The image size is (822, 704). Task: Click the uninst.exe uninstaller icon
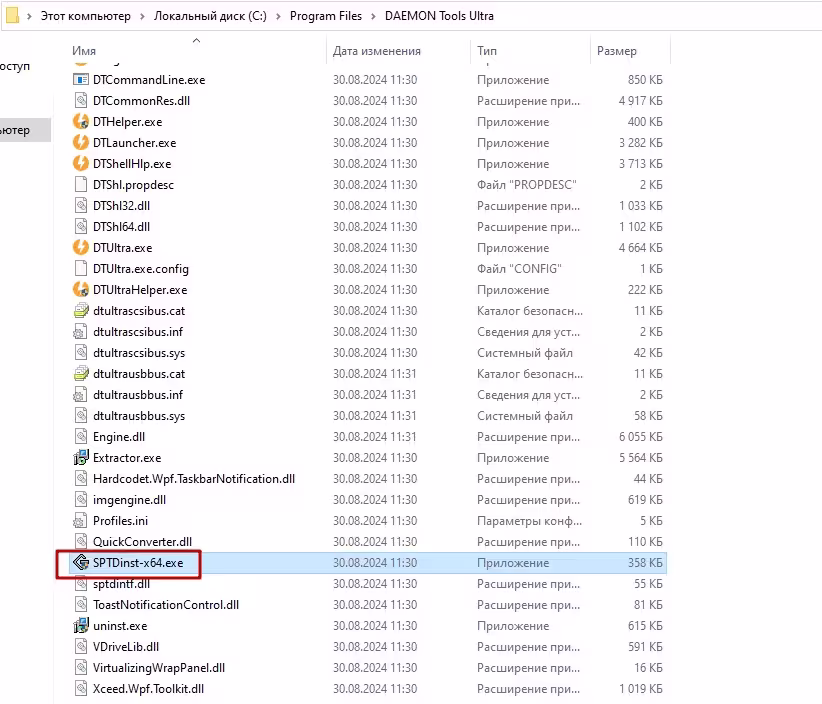click(x=82, y=626)
